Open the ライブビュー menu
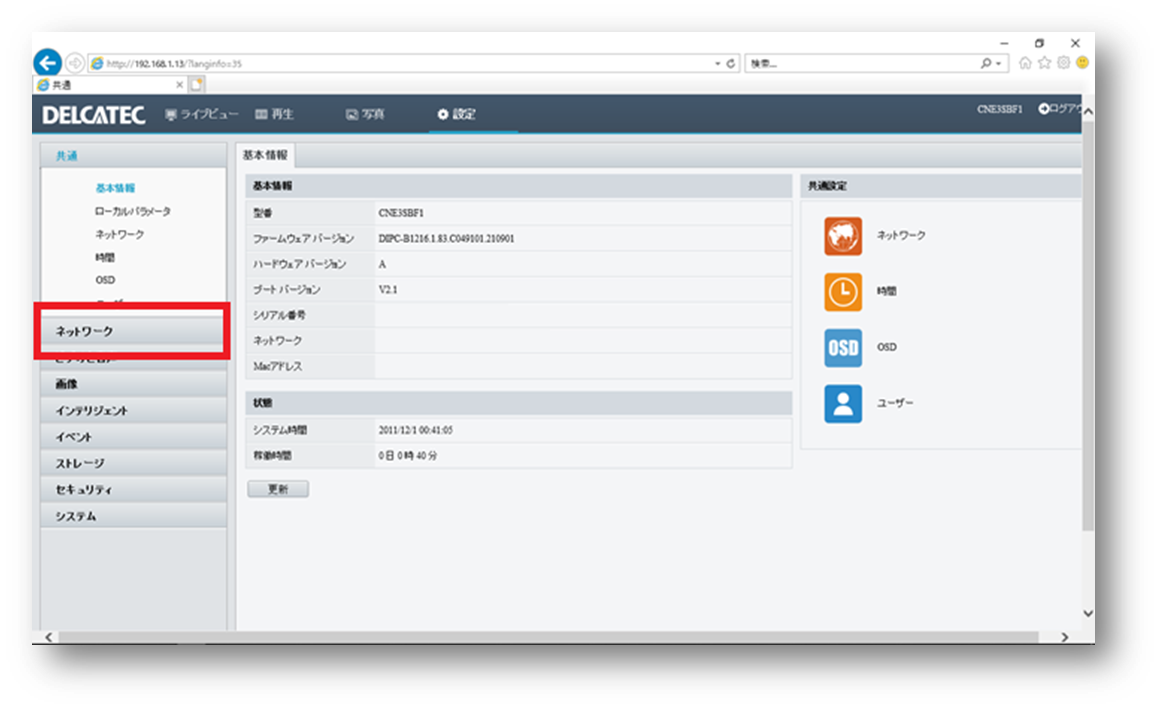Image resolution: width=1160 pixels, height=710 pixels. point(201,114)
